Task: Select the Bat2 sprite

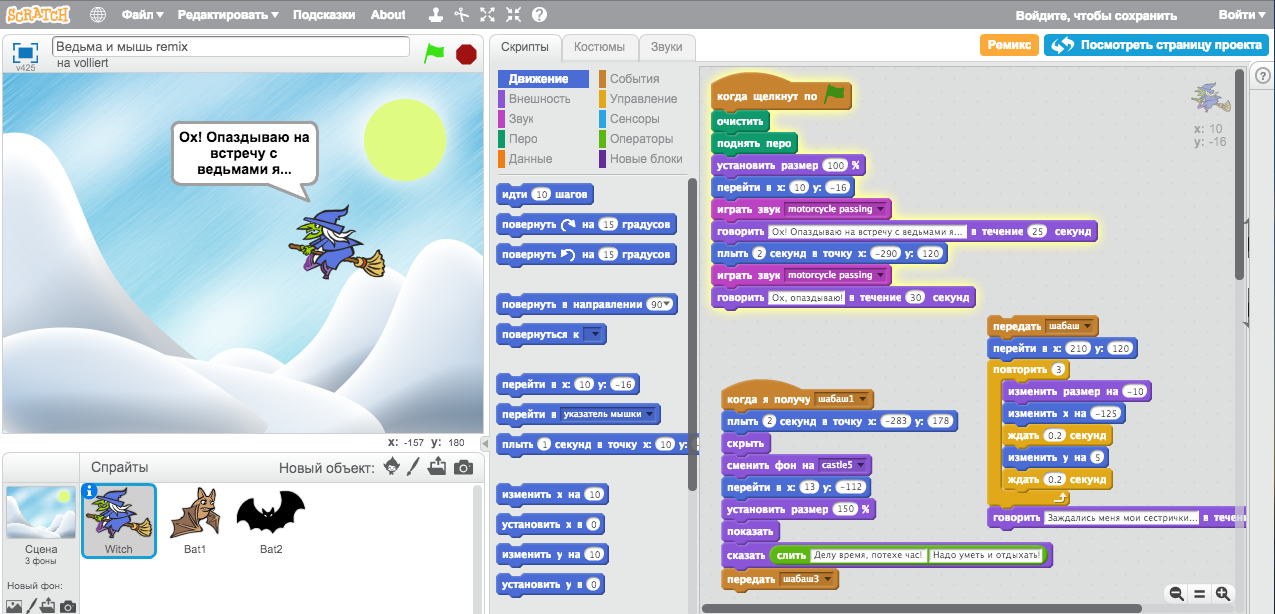Action: 271,520
